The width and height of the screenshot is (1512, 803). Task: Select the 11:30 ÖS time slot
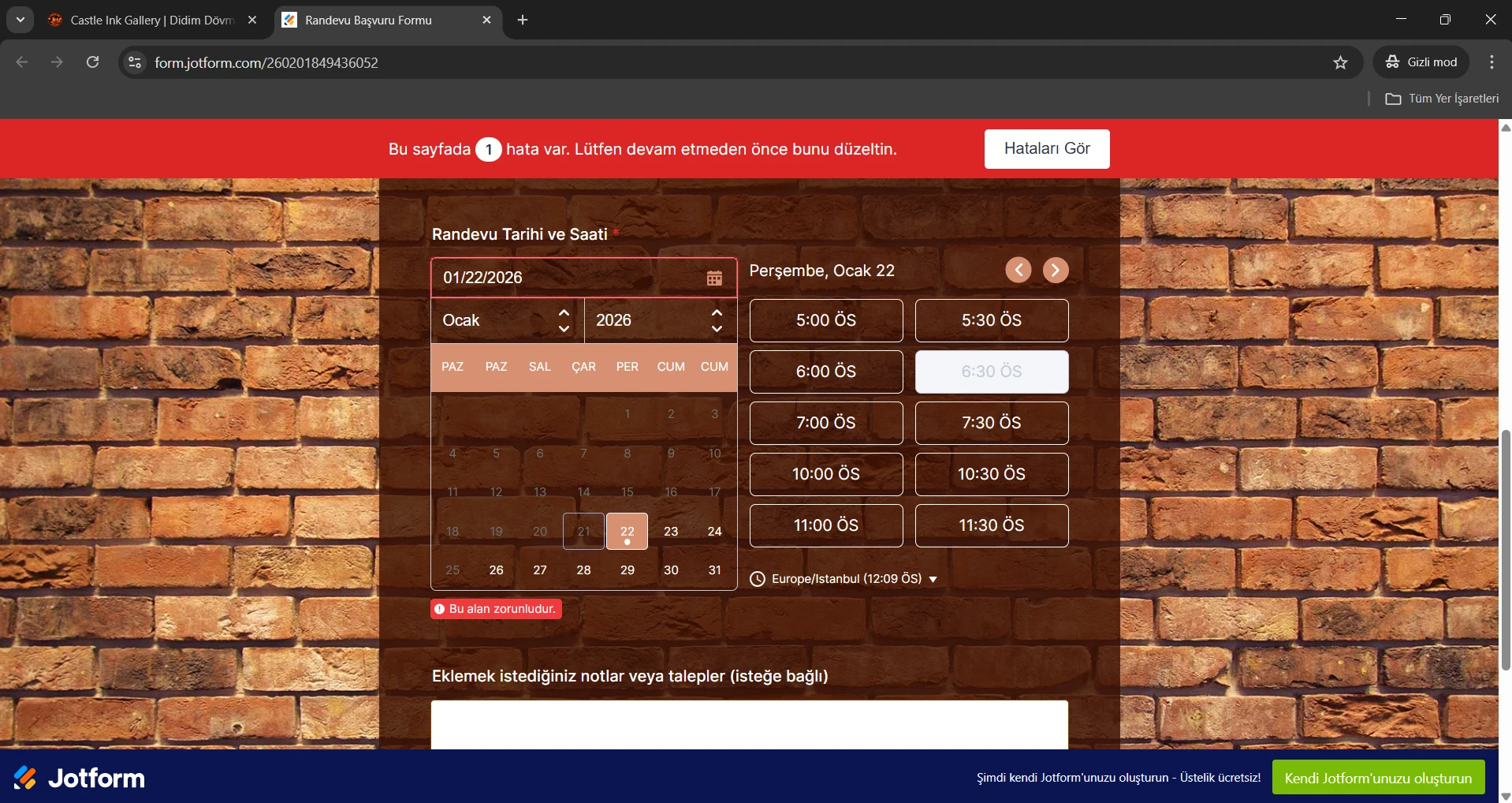point(991,525)
